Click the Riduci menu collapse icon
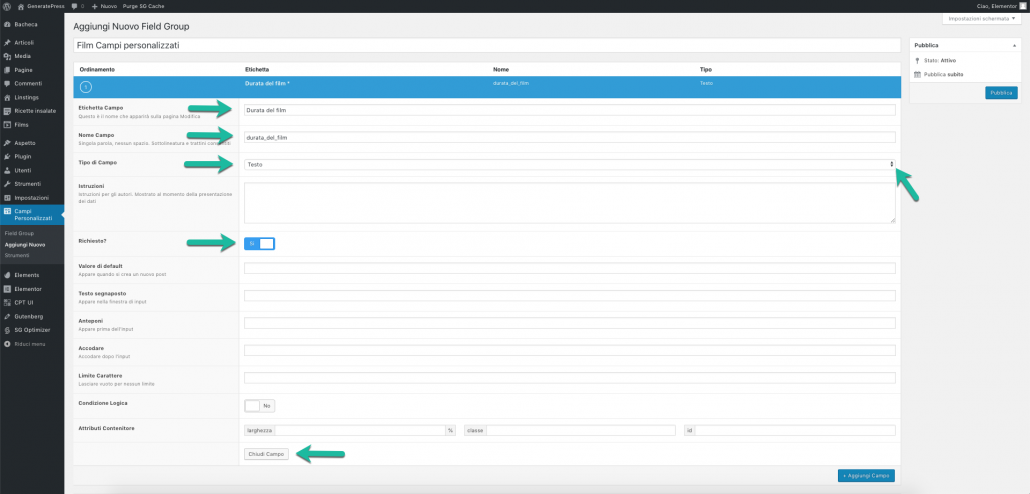The width and height of the screenshot is (1030, 494). pyautogui.click(x=7, y=343)
